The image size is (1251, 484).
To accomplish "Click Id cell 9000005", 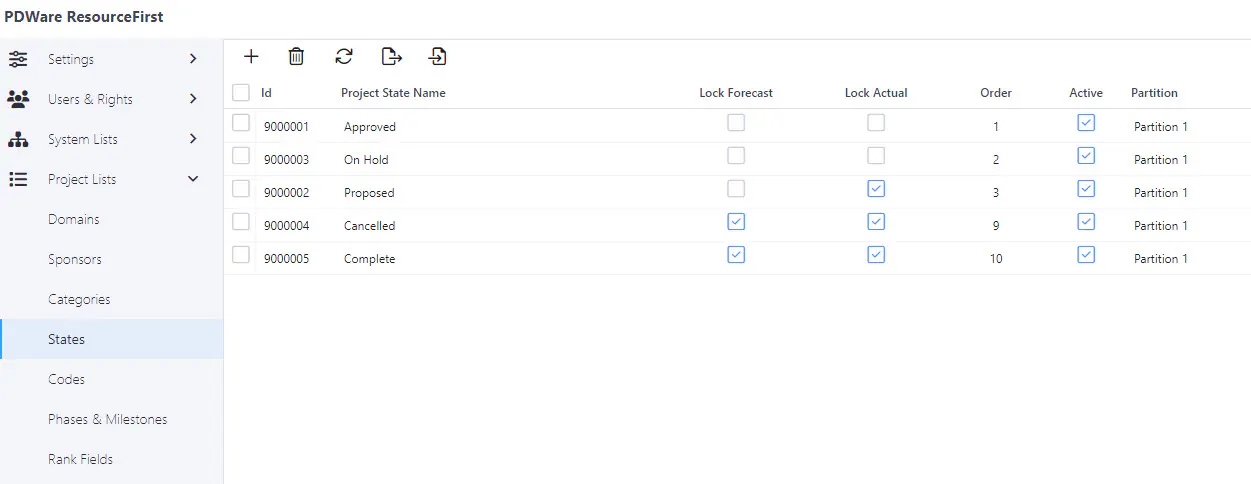I will click(286, 259).
